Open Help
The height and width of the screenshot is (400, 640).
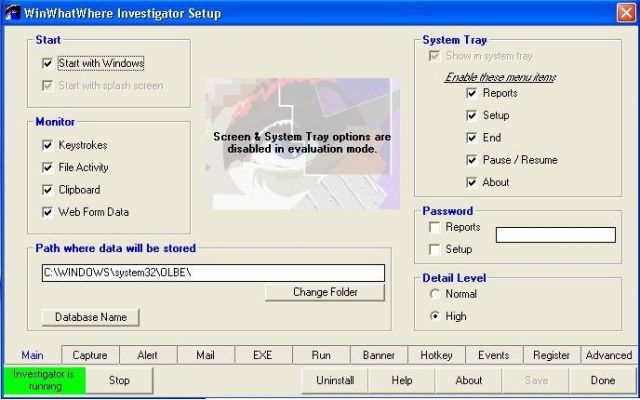pos(402,380)
